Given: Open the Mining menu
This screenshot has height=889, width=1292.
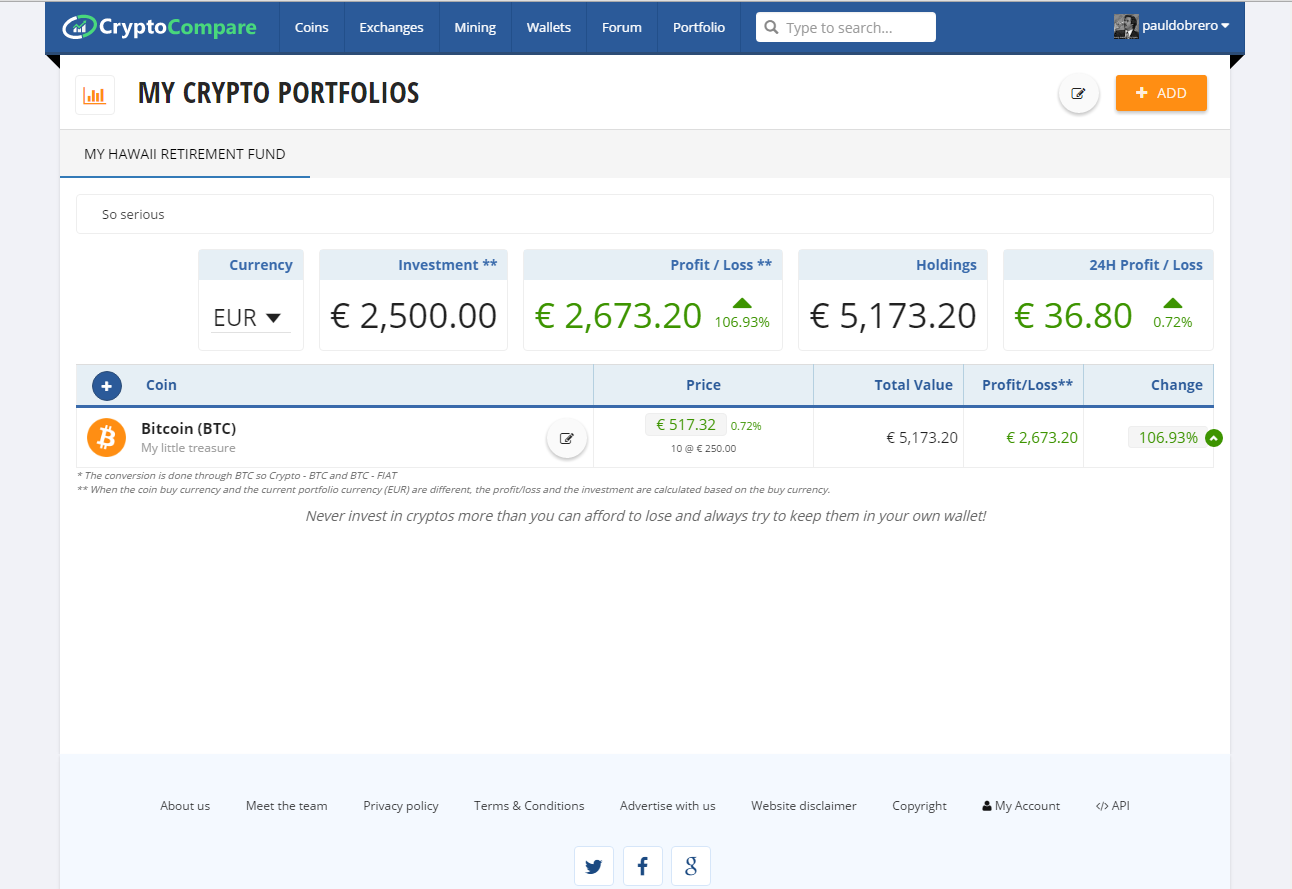Looking at the screenshot, I should 475,27.
